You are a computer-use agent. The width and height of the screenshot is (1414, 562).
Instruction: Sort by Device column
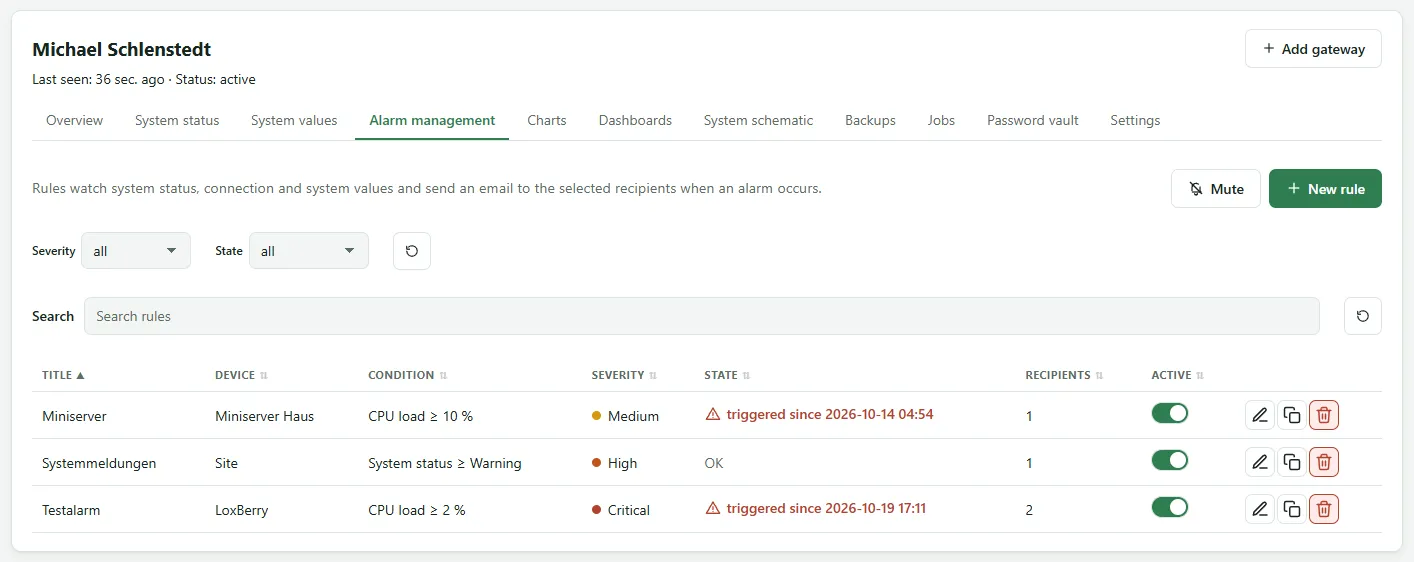click(241, 375)
